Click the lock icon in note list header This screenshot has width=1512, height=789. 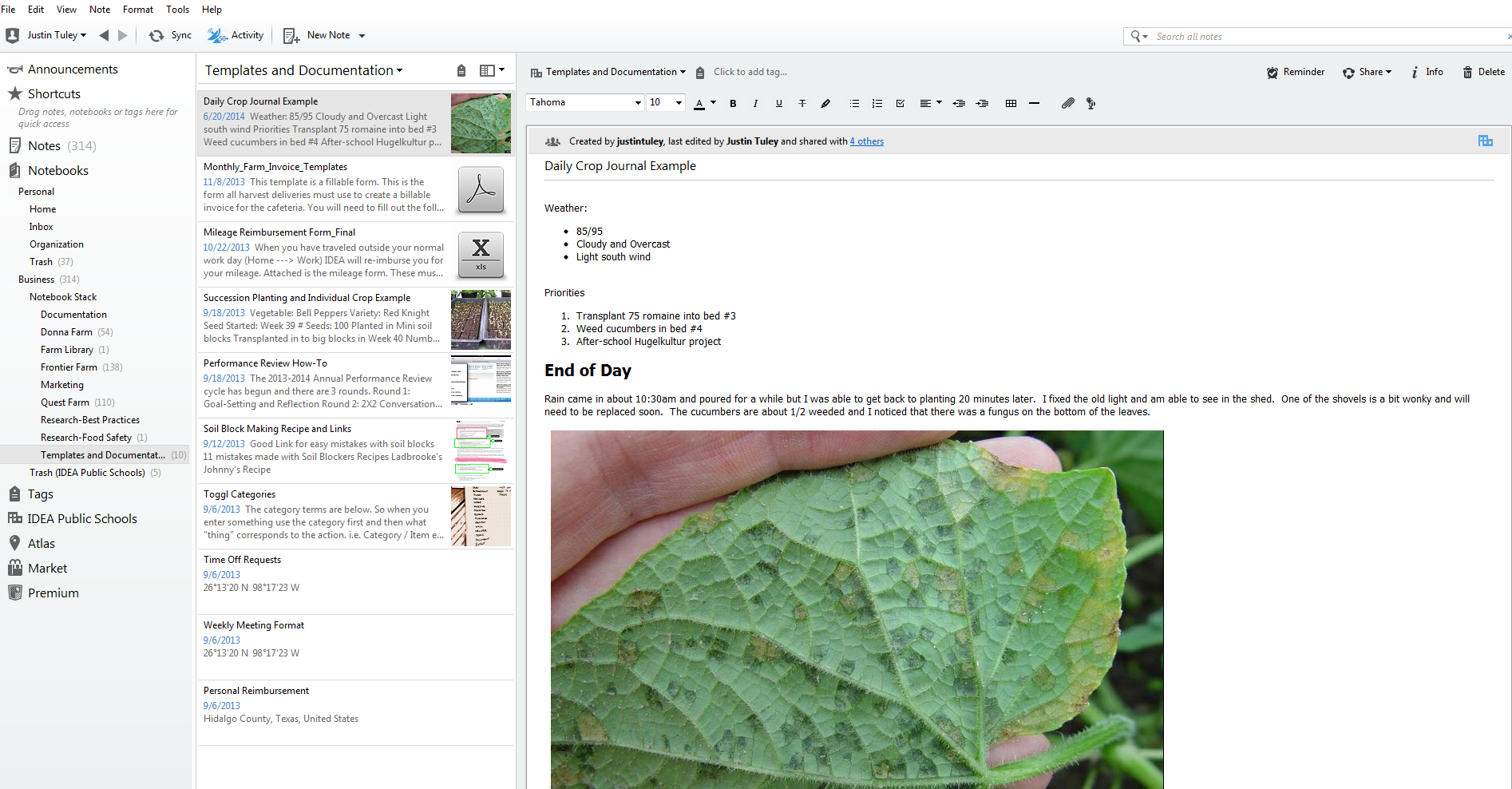[x=461, y=70]
